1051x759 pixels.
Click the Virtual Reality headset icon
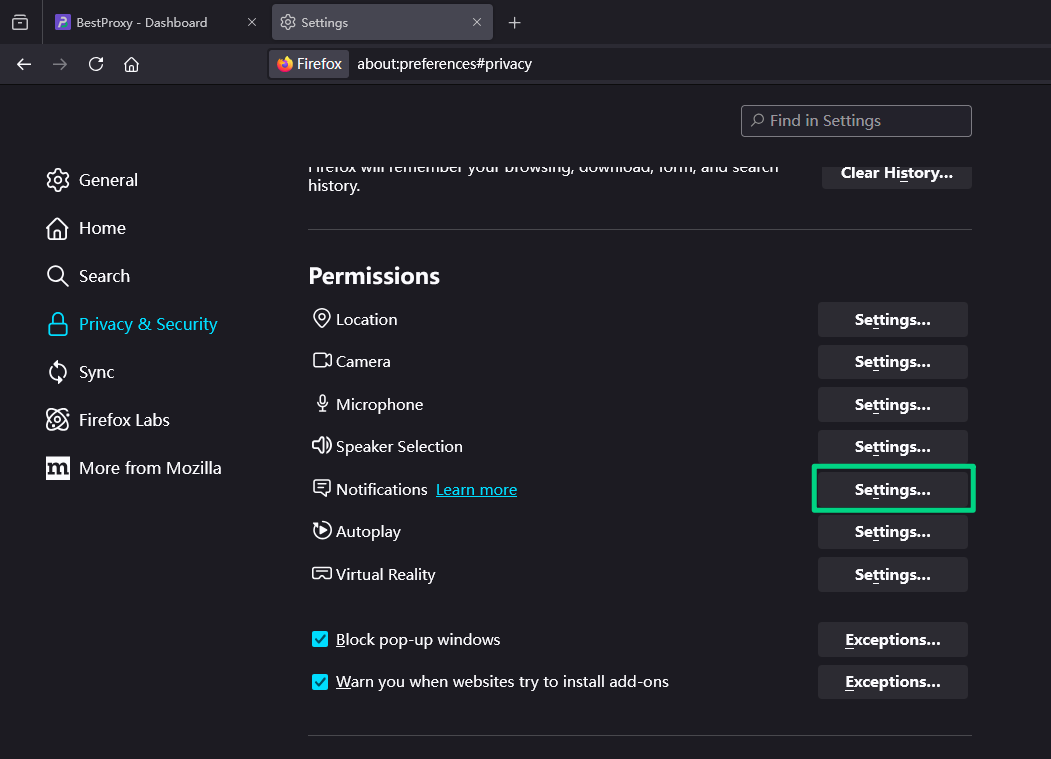pyautogui.click(x=322, y=573)
